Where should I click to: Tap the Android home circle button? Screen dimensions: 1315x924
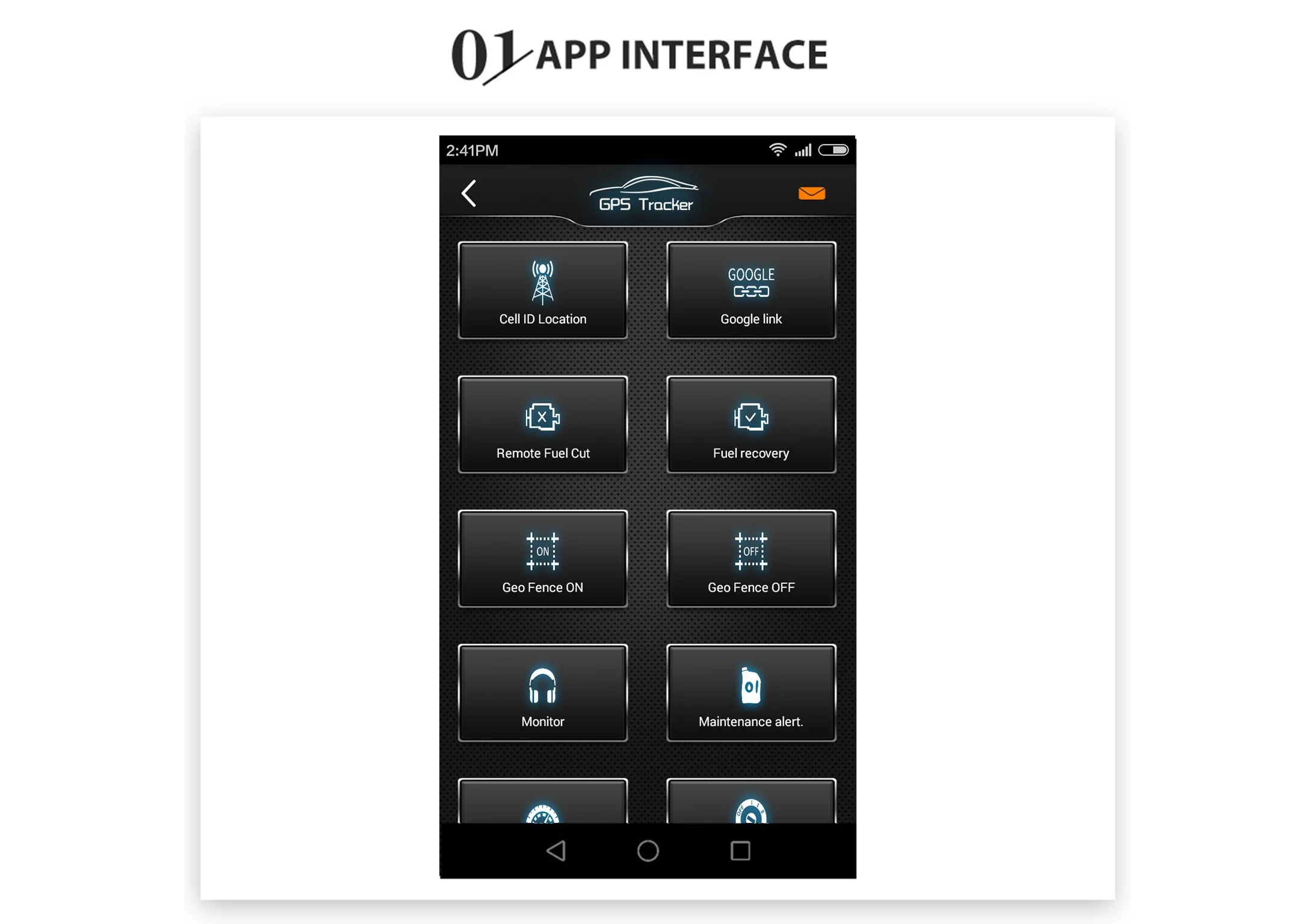click(648, 851)
